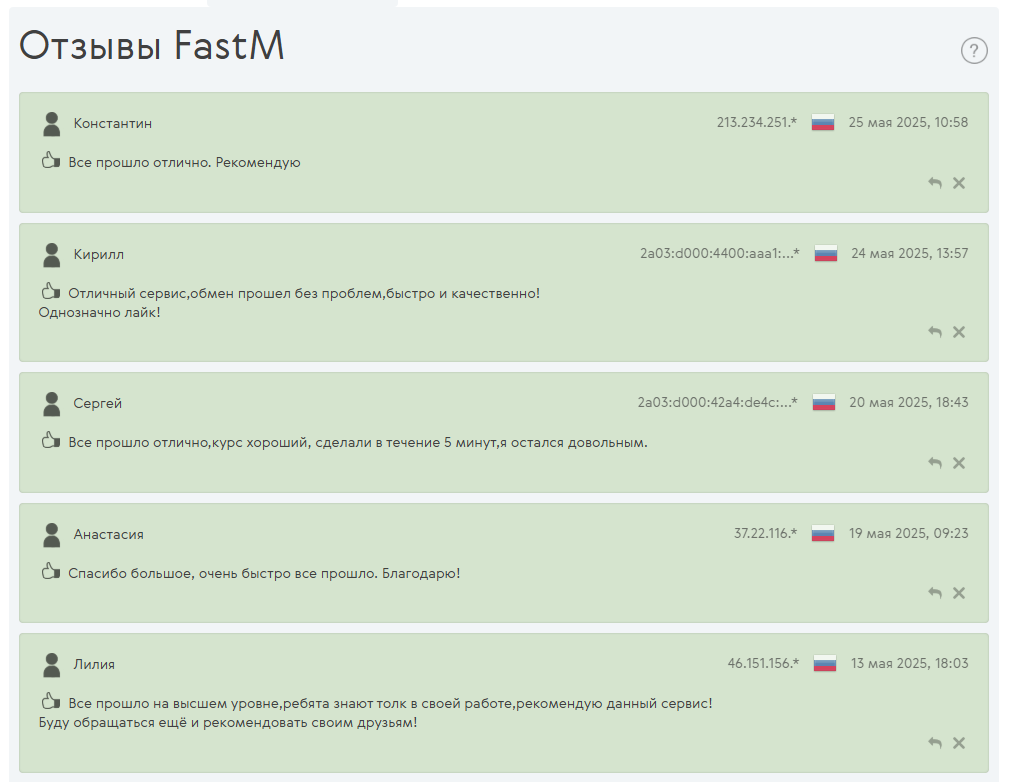
Task: Click Сергей's user avatar icon
Action: [51, 404]
